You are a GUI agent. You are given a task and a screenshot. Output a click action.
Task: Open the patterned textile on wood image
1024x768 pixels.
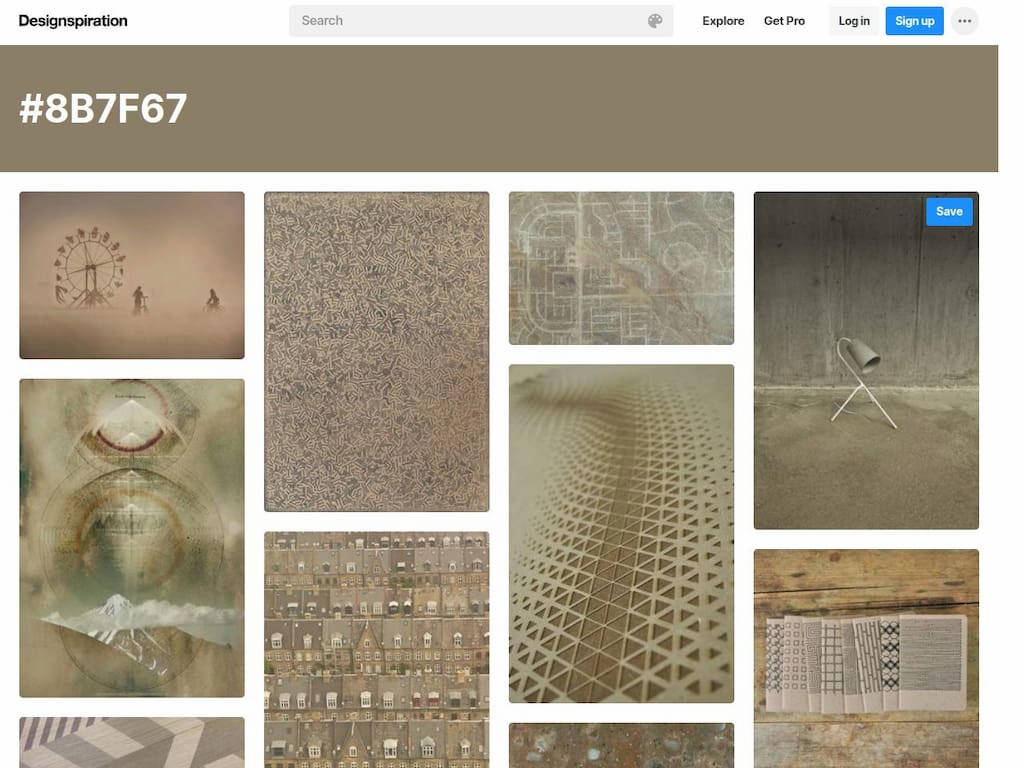866,658
